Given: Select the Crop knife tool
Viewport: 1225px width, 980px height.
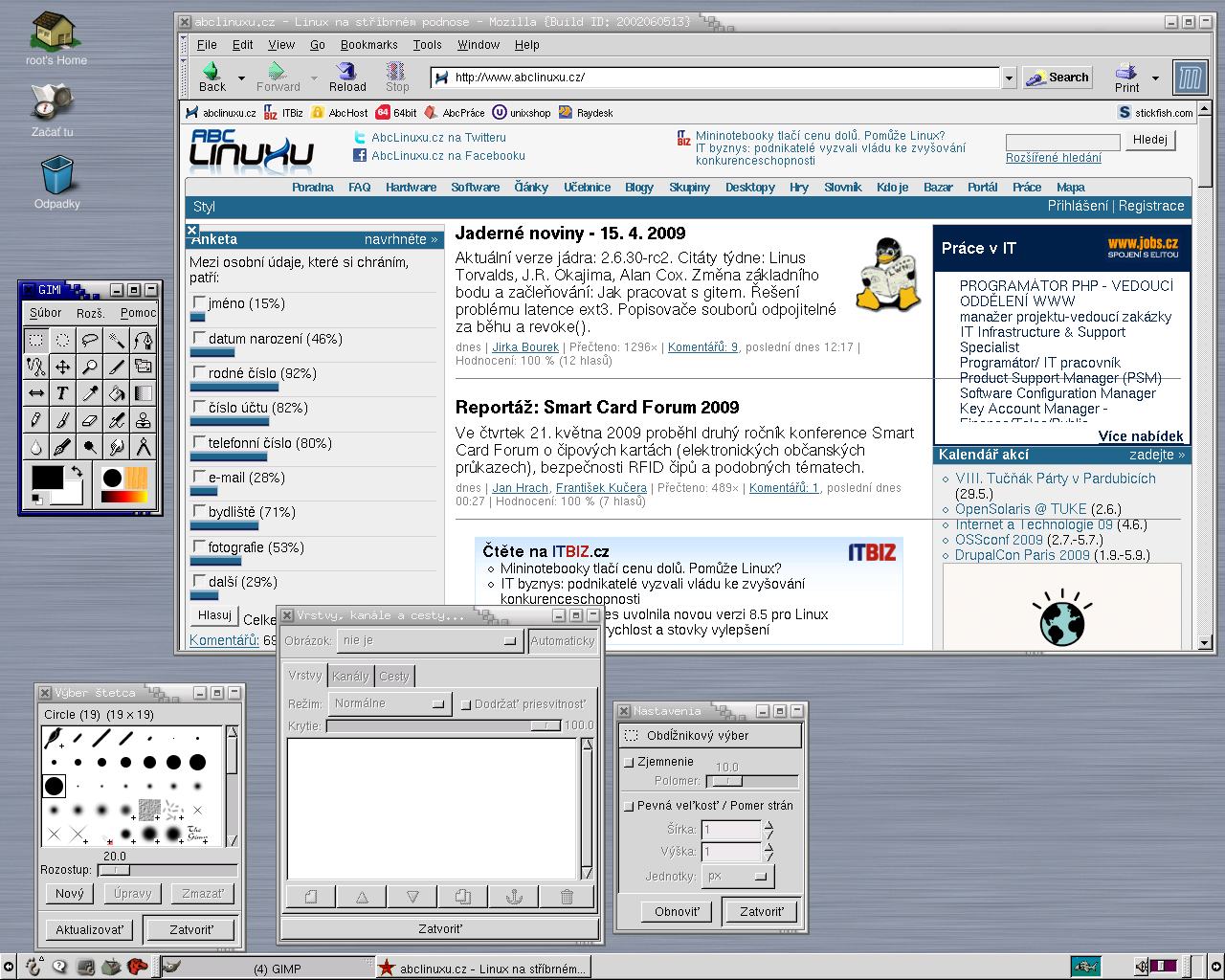Looking at the screenshot, I should 116,367.
